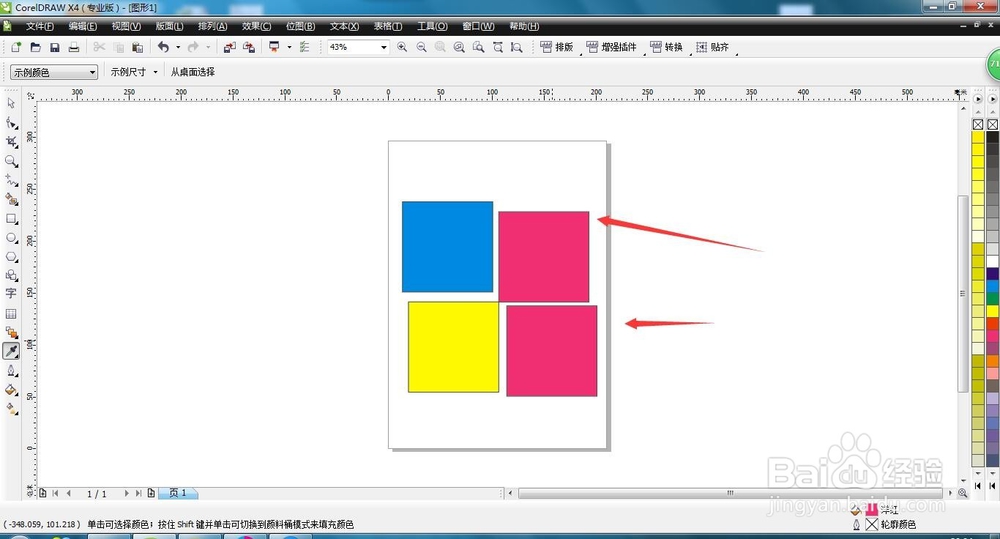Pick the orange swatch in the color palette
Screen dimensions: 1000x539
(x=992, y=361)
